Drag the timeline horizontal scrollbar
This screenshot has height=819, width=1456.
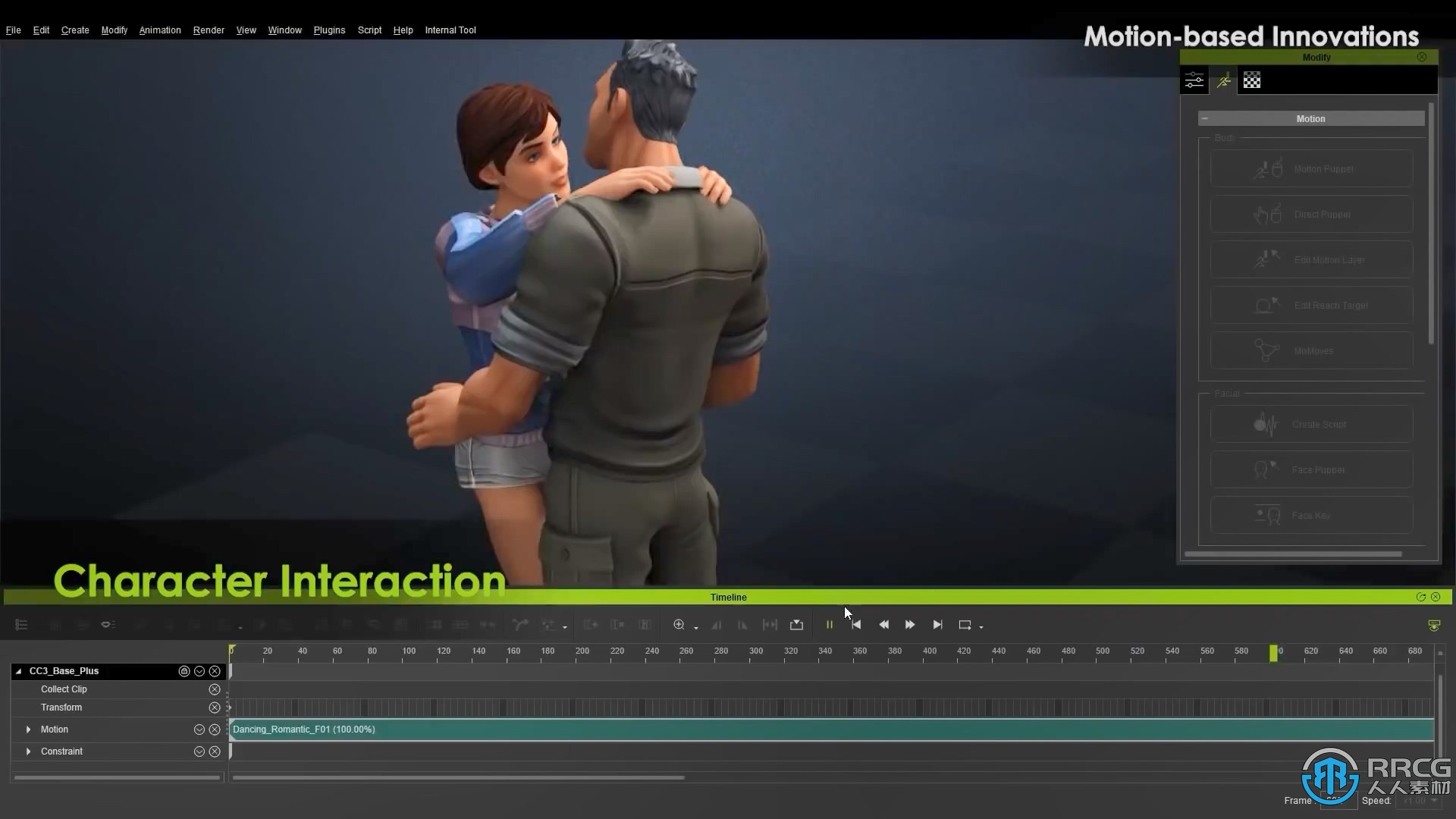click(x=457, y=777)
